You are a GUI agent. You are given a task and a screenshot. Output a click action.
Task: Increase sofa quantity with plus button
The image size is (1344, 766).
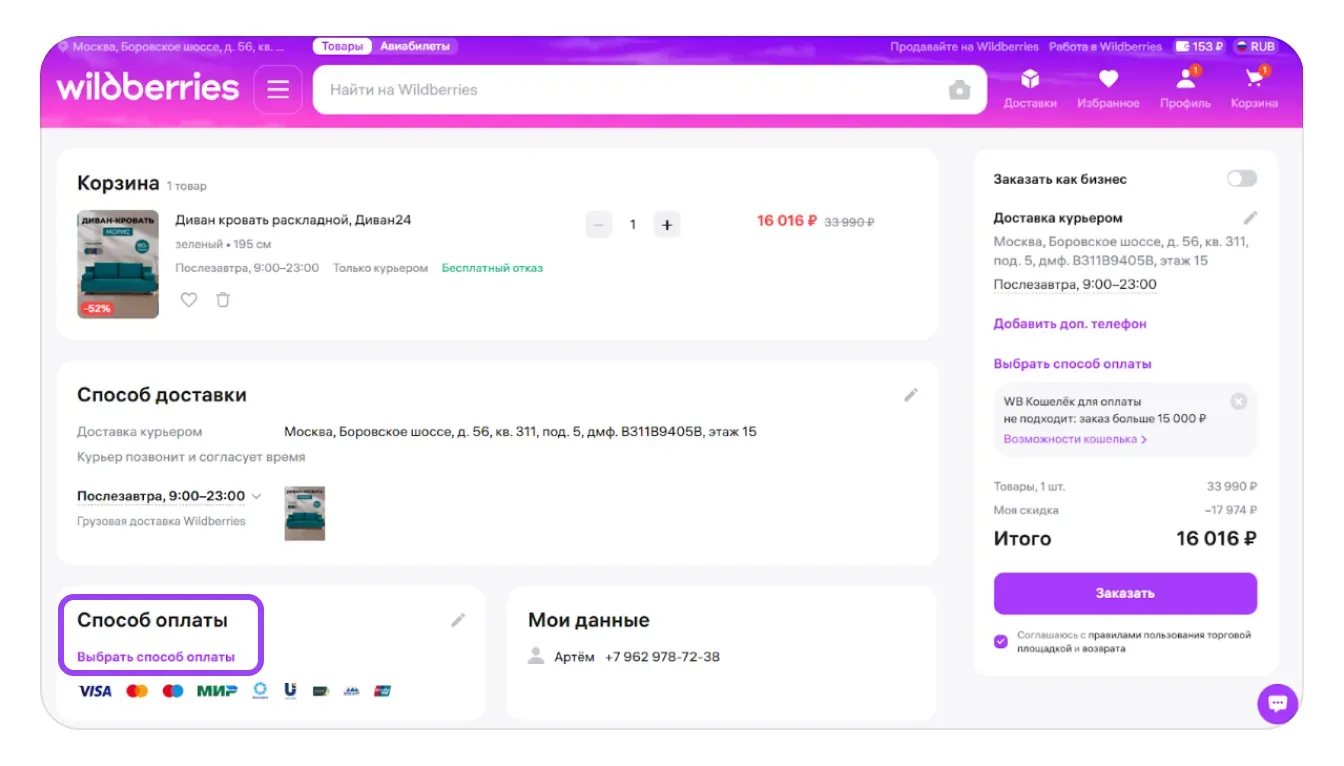tap(666, 224)
